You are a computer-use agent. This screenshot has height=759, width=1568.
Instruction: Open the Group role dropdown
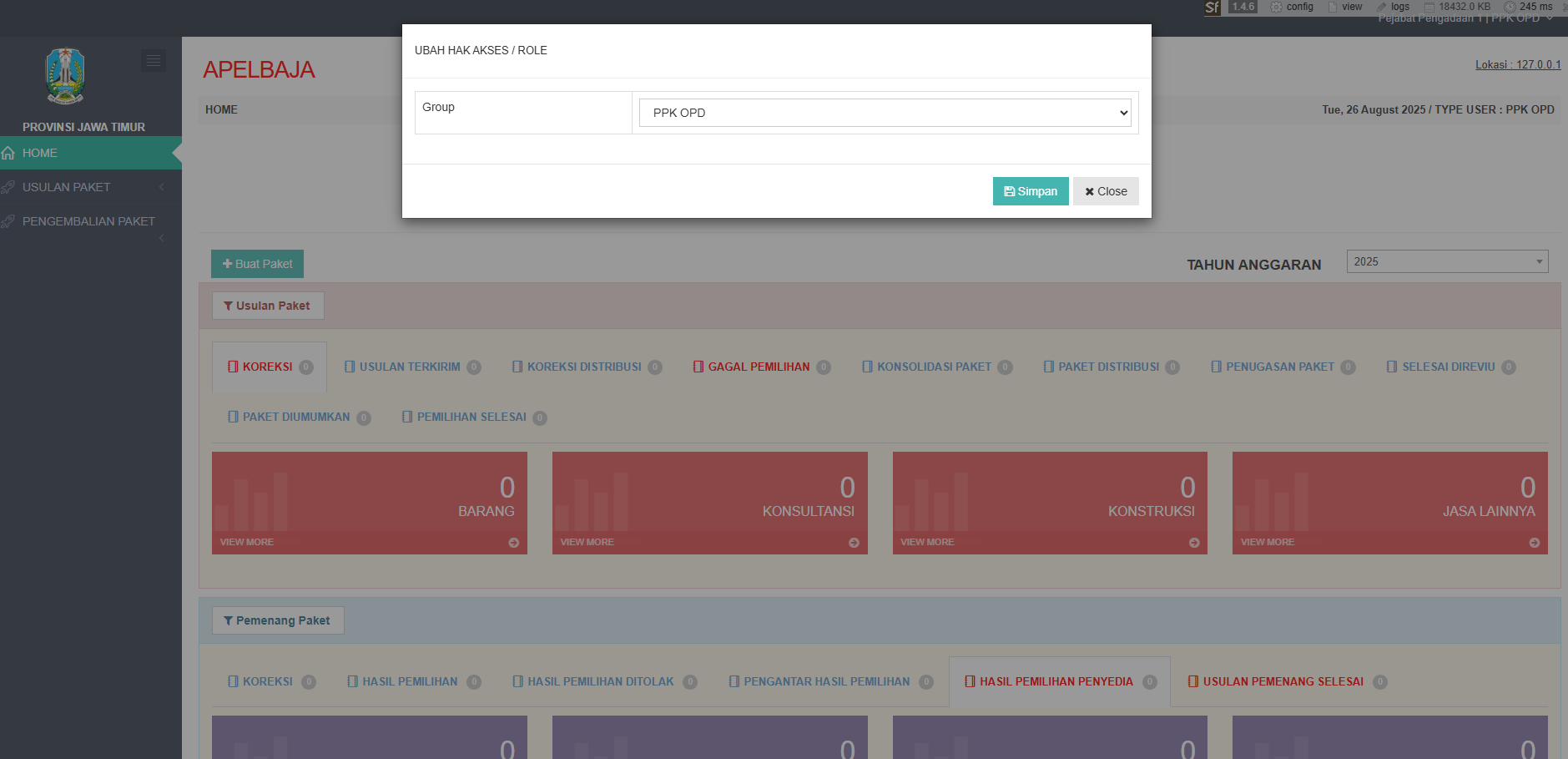[885, 113]
